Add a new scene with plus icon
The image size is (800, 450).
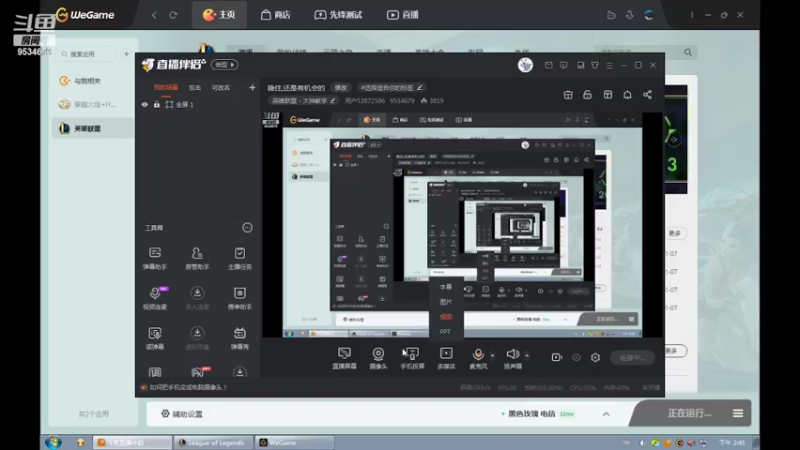pyautogui.click(x=252, y=88)
